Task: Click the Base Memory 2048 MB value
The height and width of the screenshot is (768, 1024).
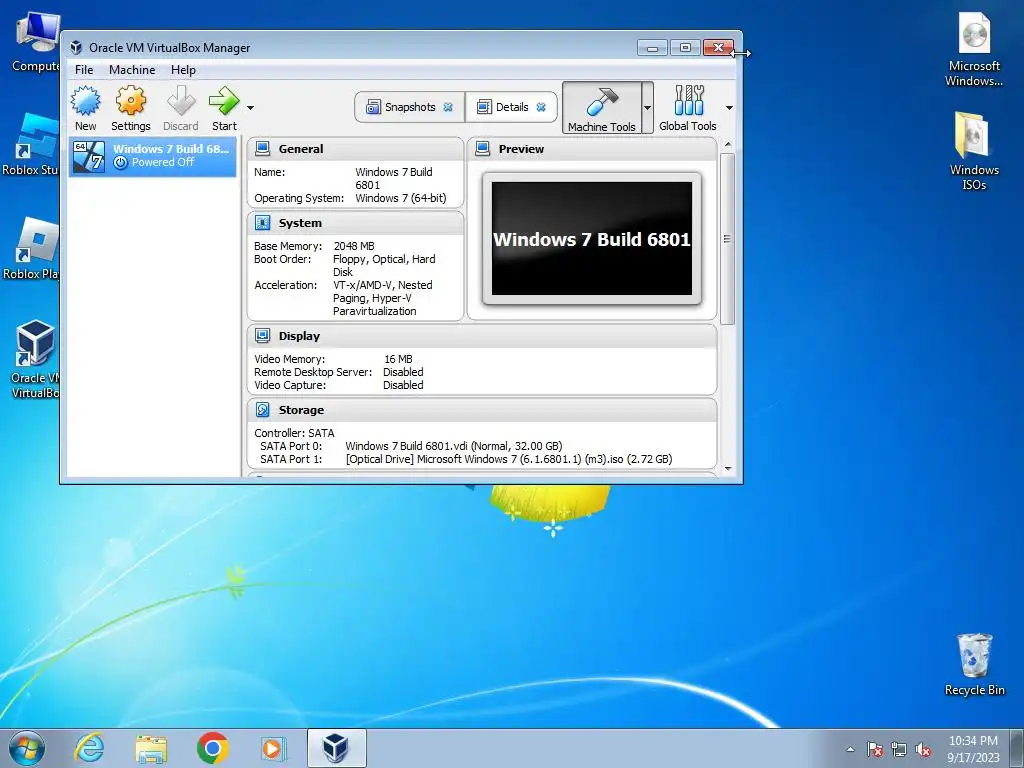Action: pos(354,246)
